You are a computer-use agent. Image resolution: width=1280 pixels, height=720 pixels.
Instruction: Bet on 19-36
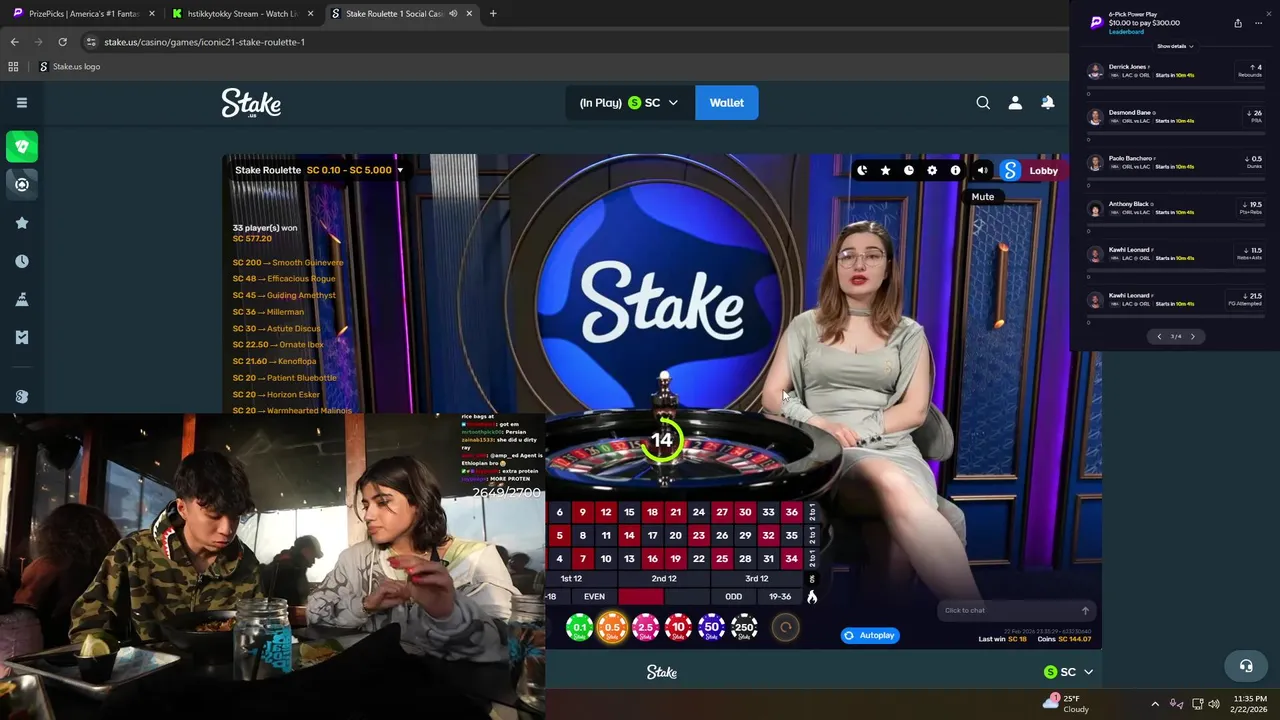click(x=780, y=596)
